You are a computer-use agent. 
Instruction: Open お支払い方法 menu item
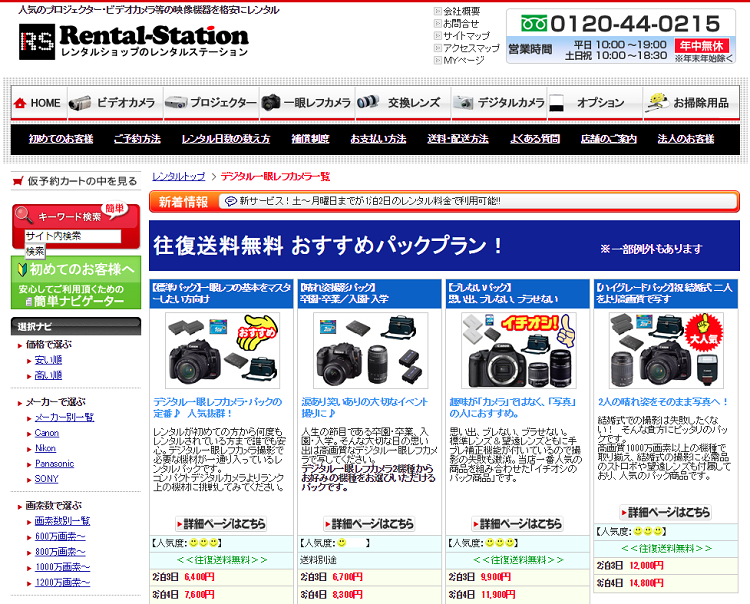(x=378, y=139)
